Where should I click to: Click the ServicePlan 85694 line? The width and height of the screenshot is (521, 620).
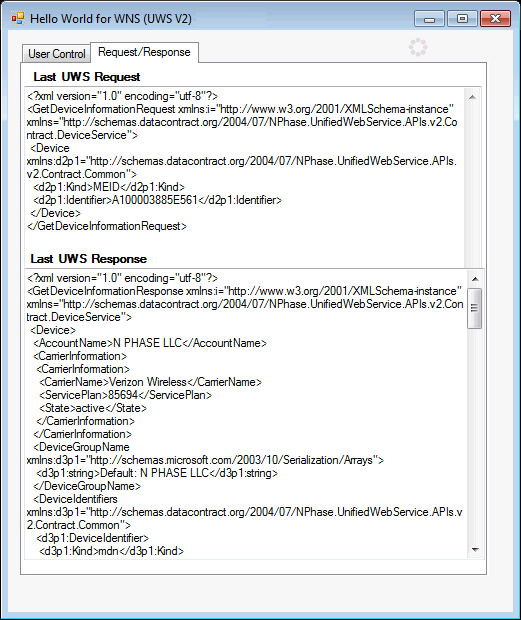(125, 395)
